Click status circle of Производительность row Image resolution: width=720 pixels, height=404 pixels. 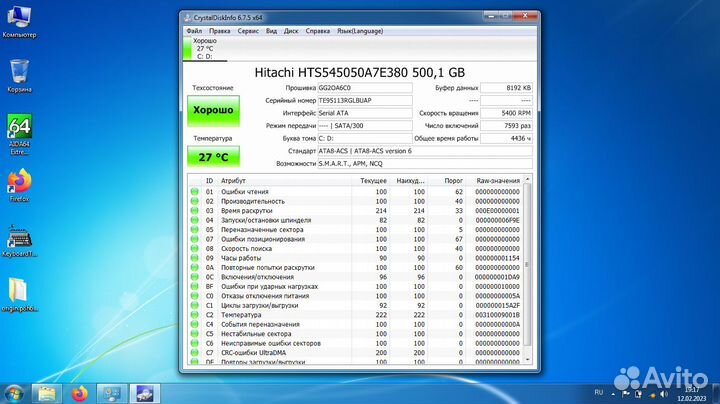pos(195,202)
